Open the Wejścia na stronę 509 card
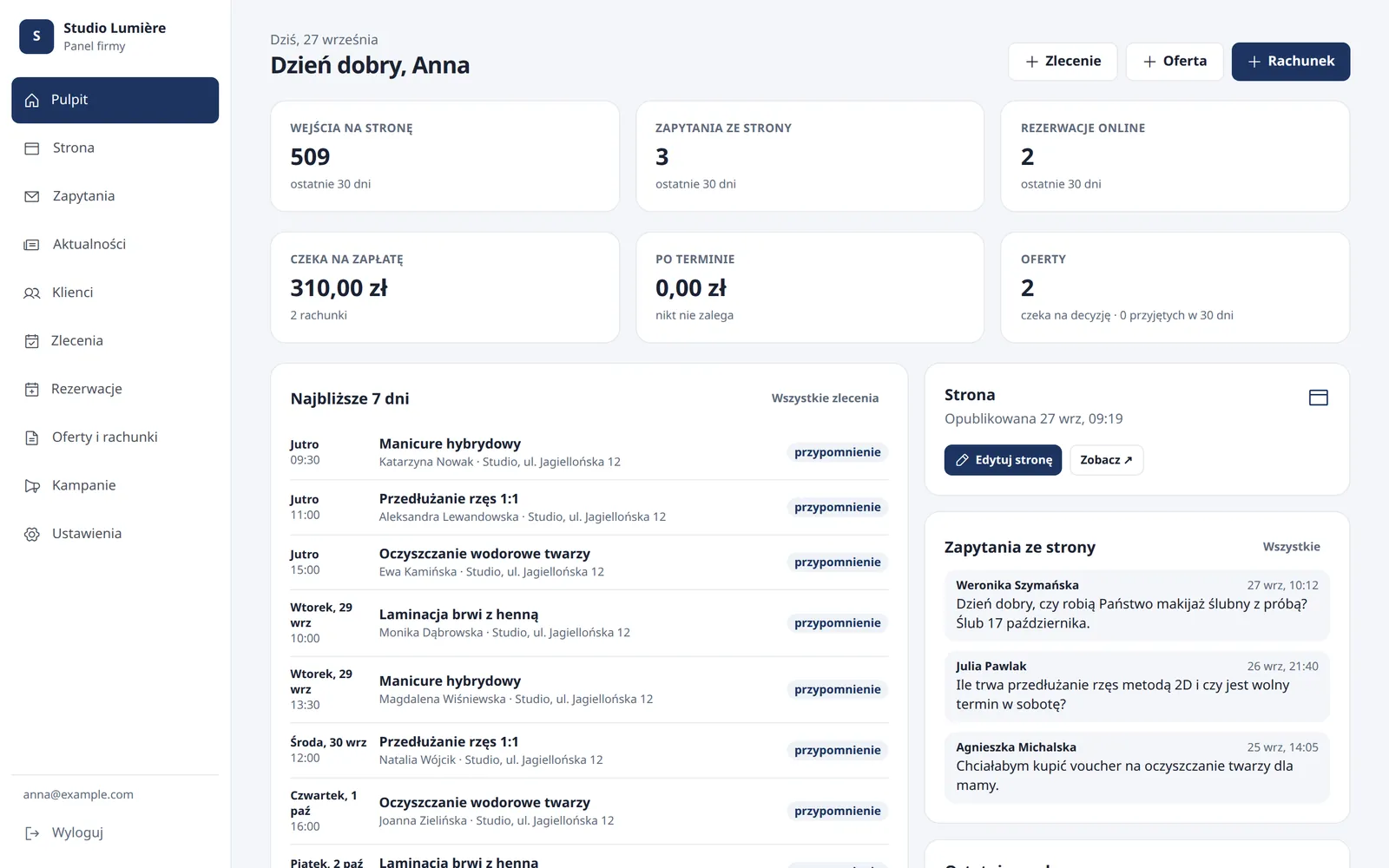 click(444, 156)
